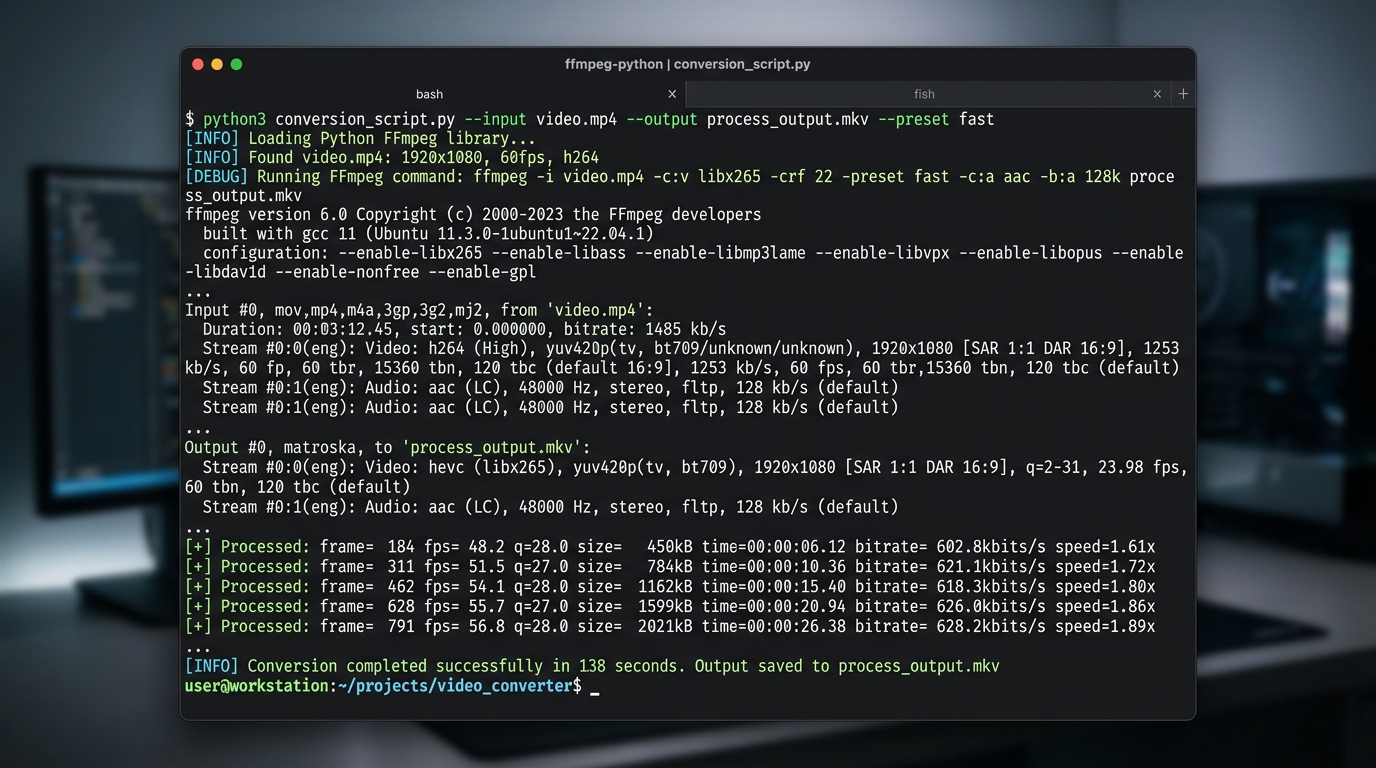Click the 'Output #0, matroska' line
Viewport: 1376px width, 768px height.
[388, 447]
